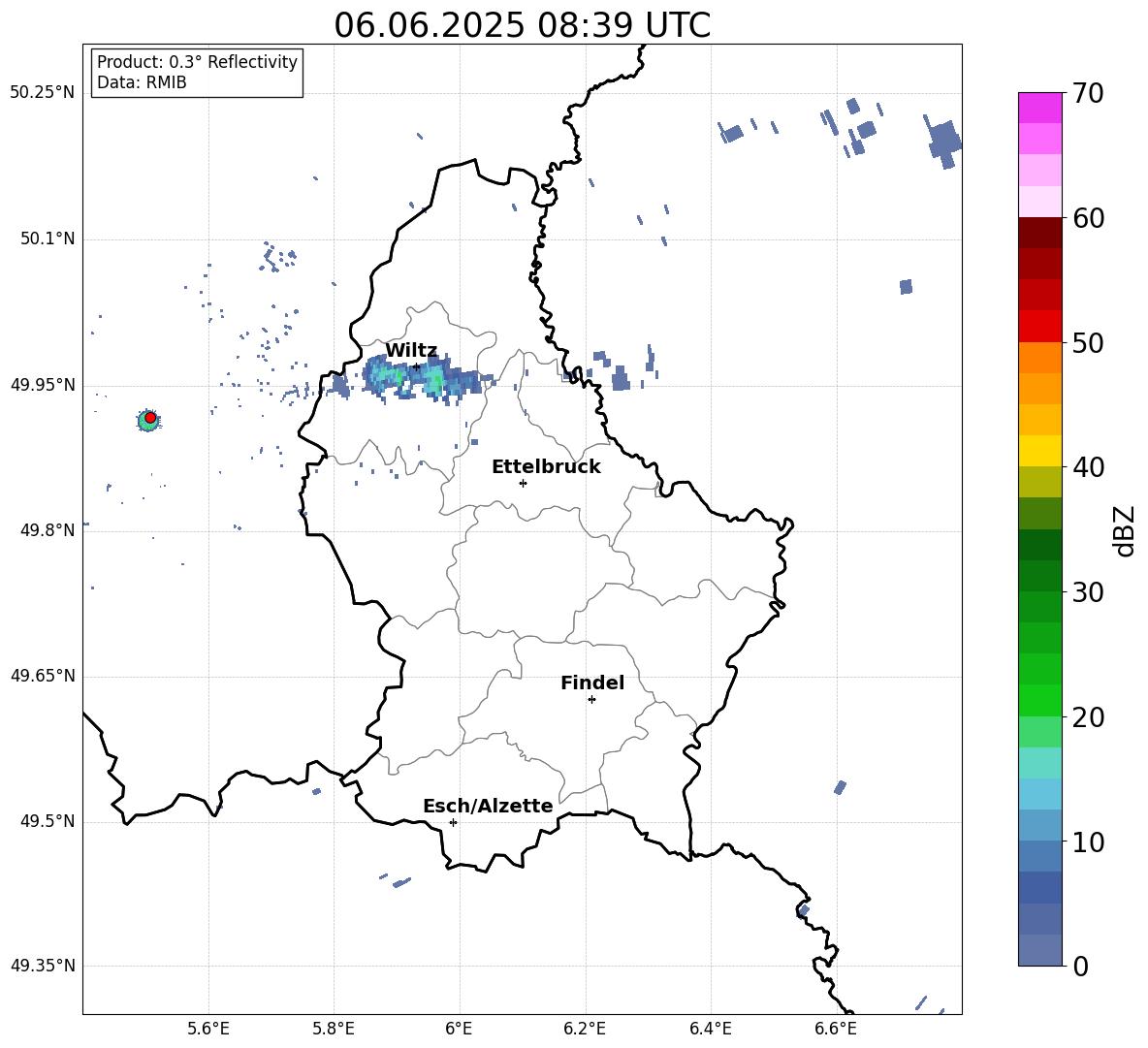This screenshot has width=1148, height=1048.
Task: Click the 49.65°N latitude label
Action: pyautogui.click(x=43, y=675)
